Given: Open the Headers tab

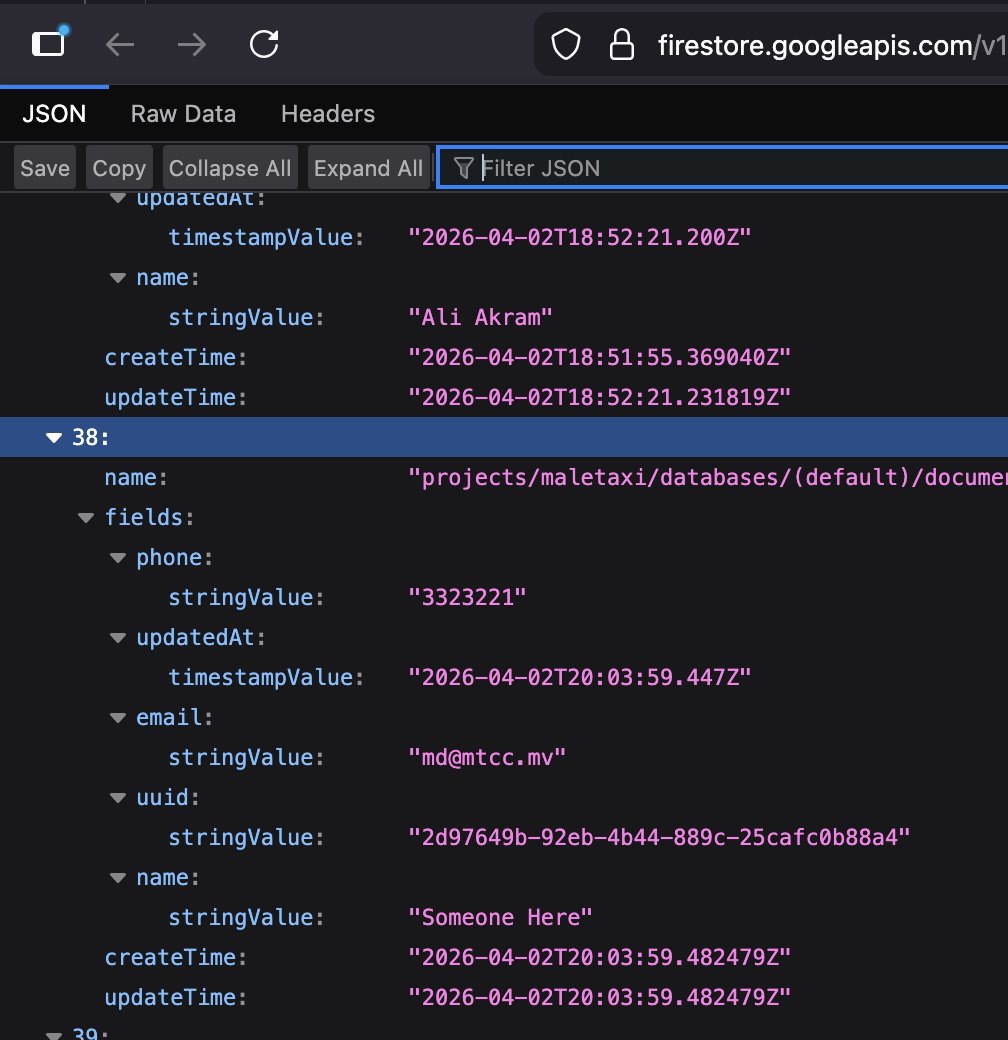Looking at the screenshot, I should 328,114.
